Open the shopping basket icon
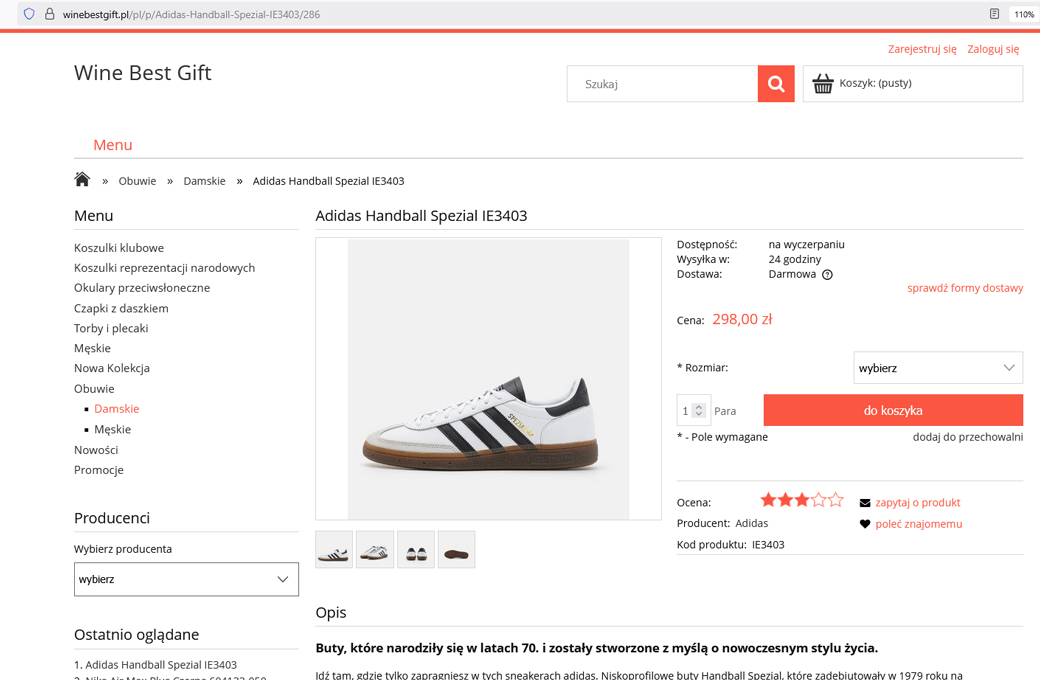 [x=823, y=84]
